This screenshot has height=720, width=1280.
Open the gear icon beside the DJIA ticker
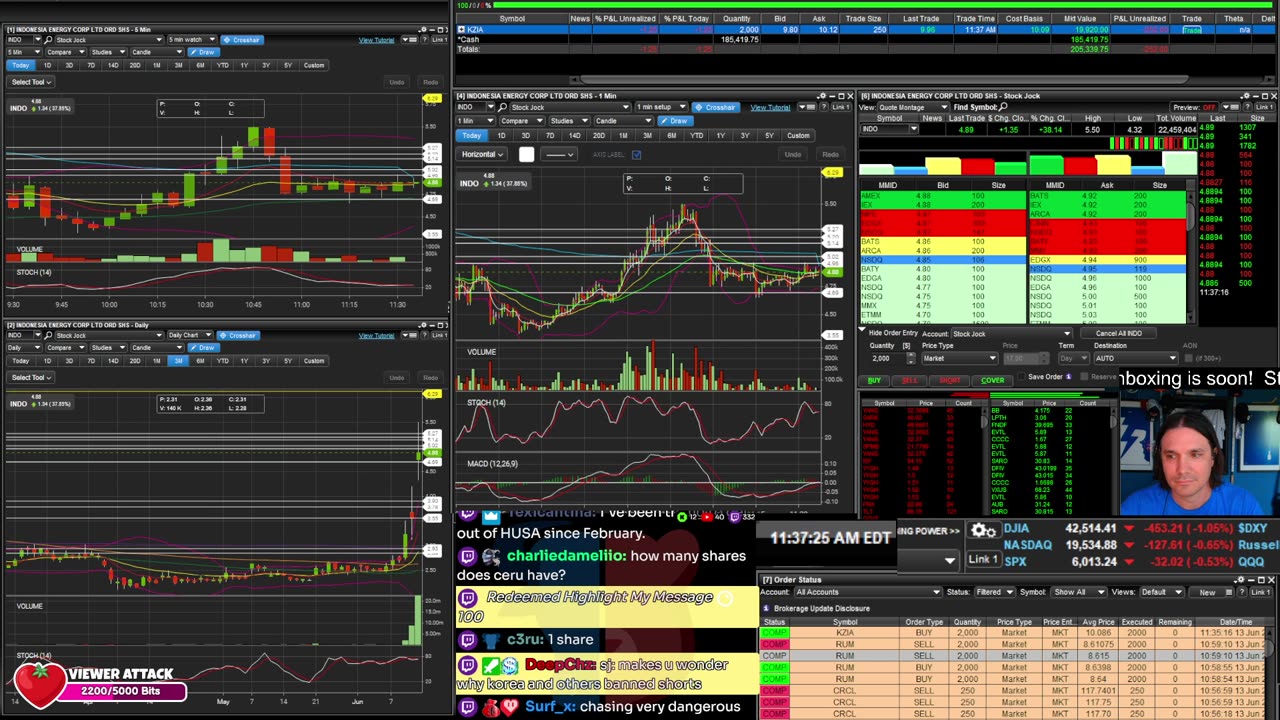coord(982,531)
